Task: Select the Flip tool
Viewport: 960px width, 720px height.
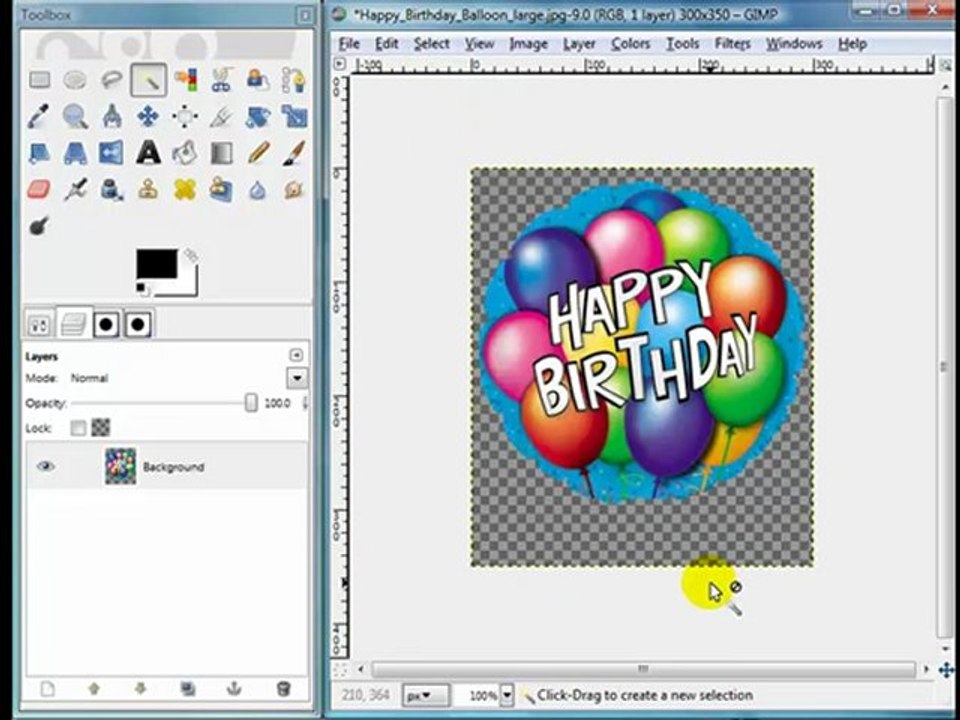Action: pos(111,152)
